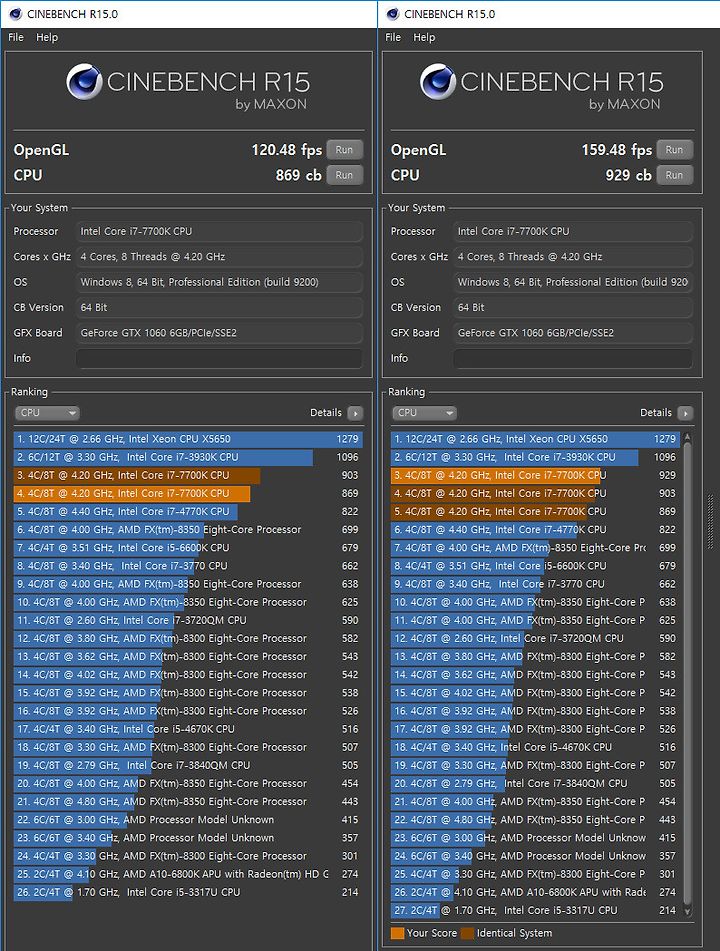Click Cores x GHz field in right window

573,257
